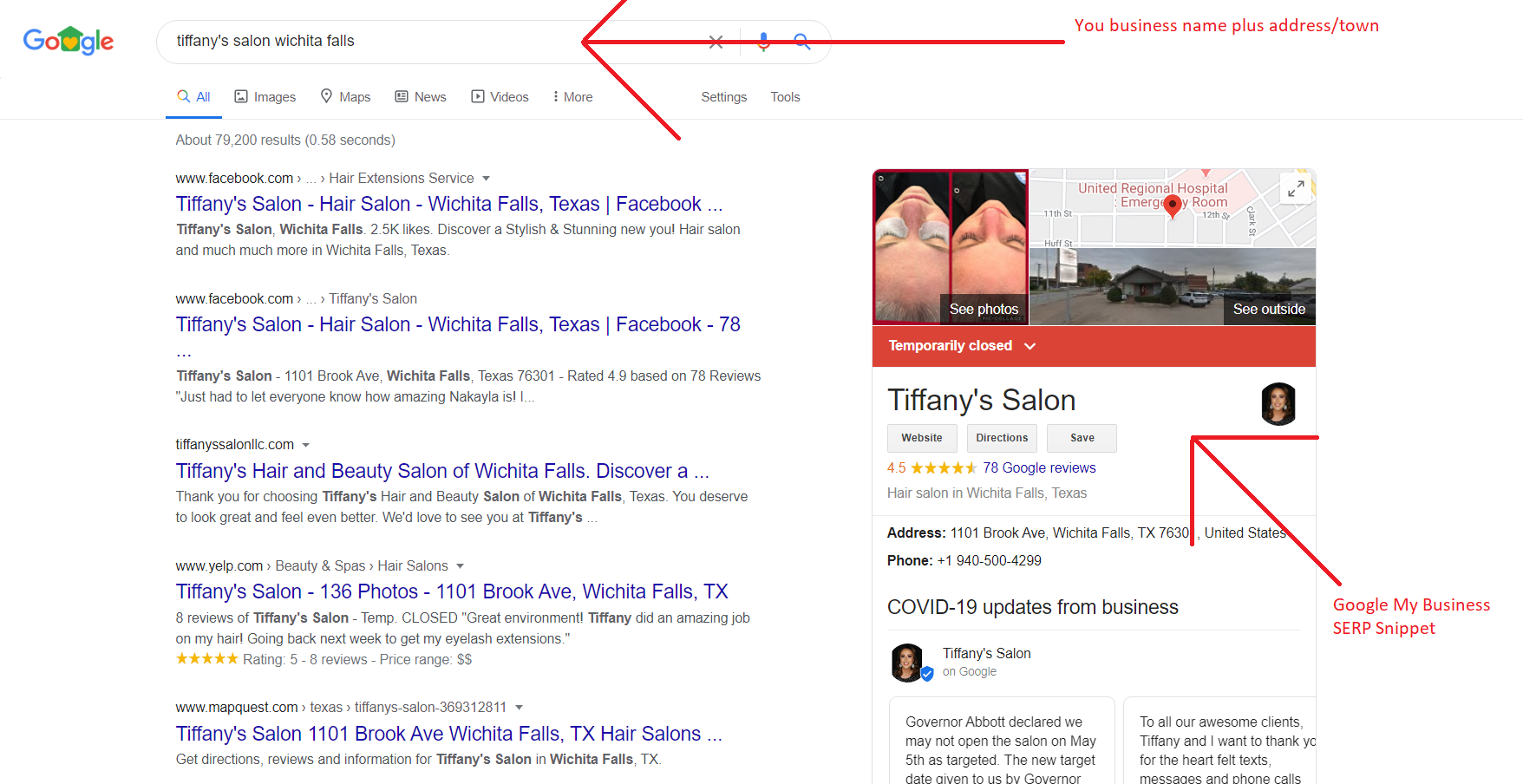The width and height of the screenshot is (1523, 784).
Task: Click the Website button
Action: point(921,438)
